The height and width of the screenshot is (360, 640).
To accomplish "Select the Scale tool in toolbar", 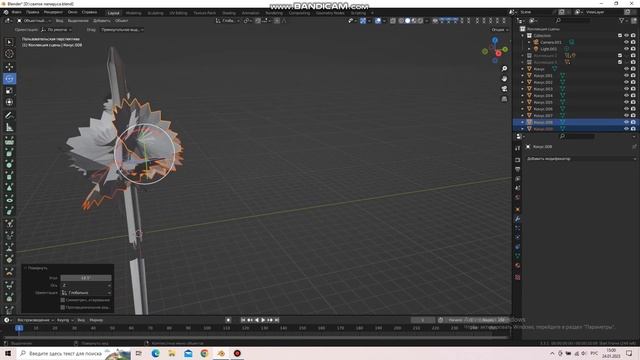I will pyautogui.click(x=9, y=90).
